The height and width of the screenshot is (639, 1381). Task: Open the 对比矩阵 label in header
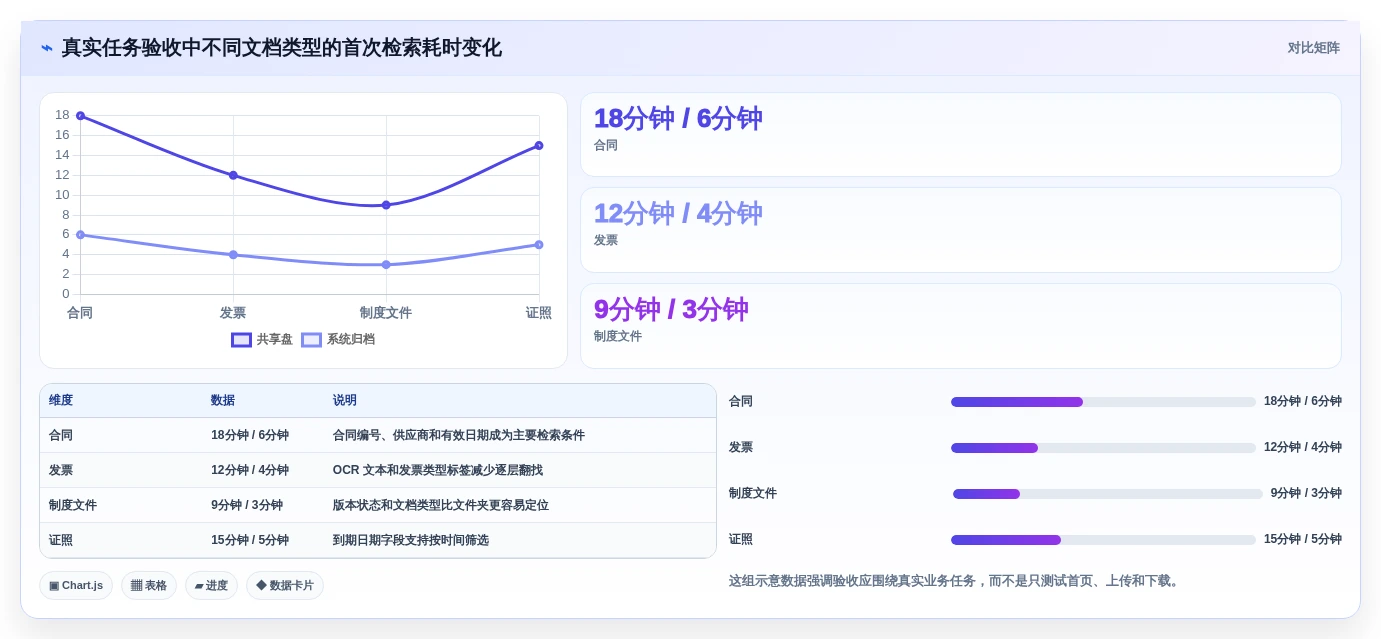point(1313,48)
